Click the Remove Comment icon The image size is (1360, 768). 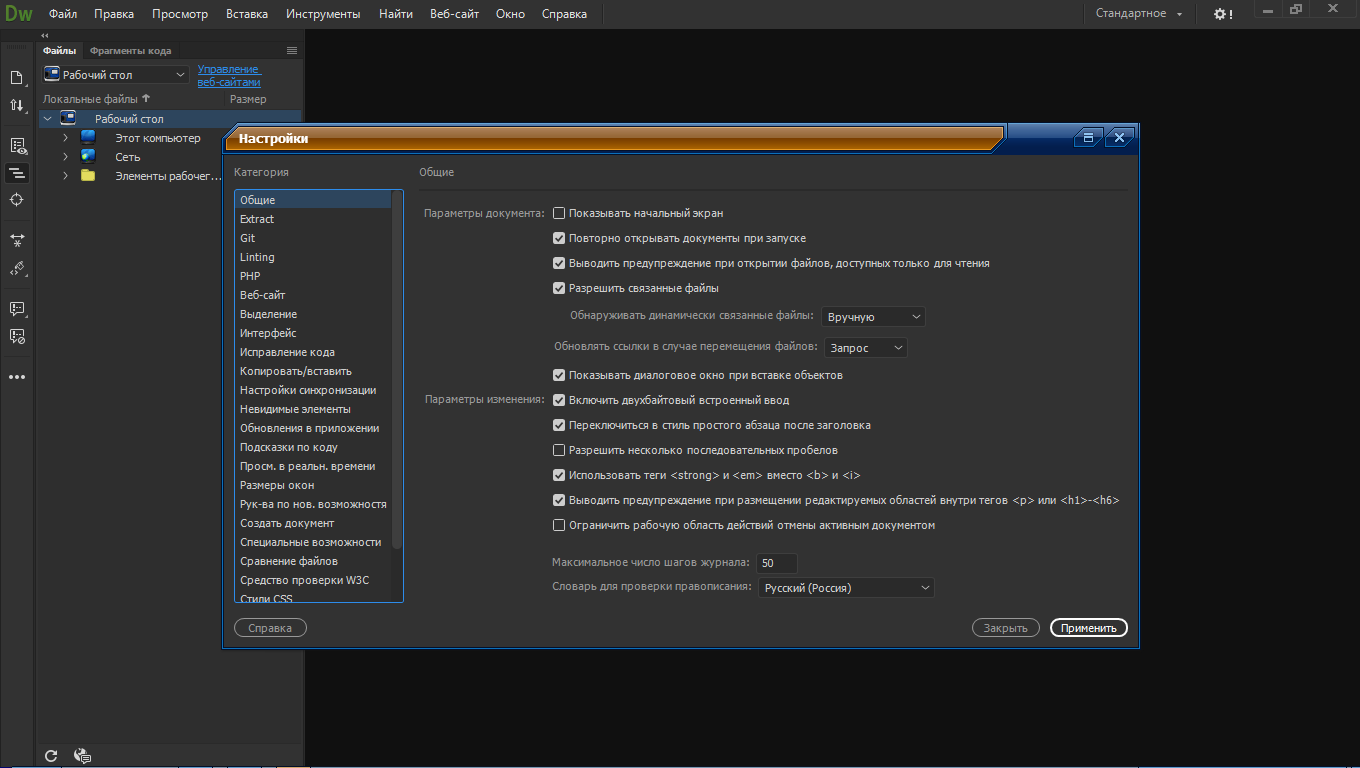pos(17,337)
